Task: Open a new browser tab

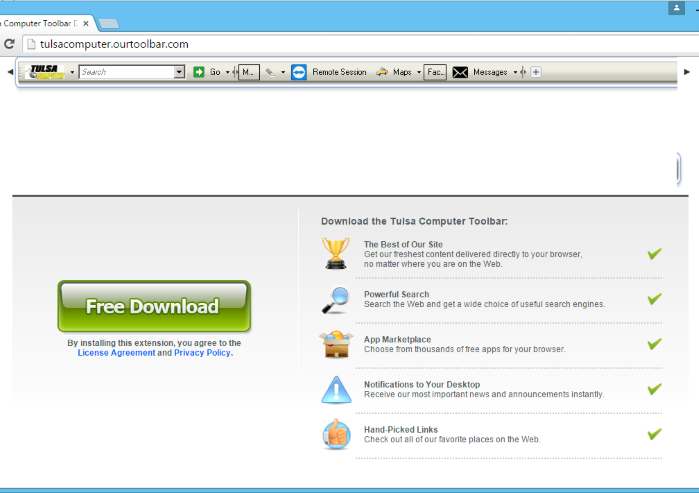Action: point(109,23)
